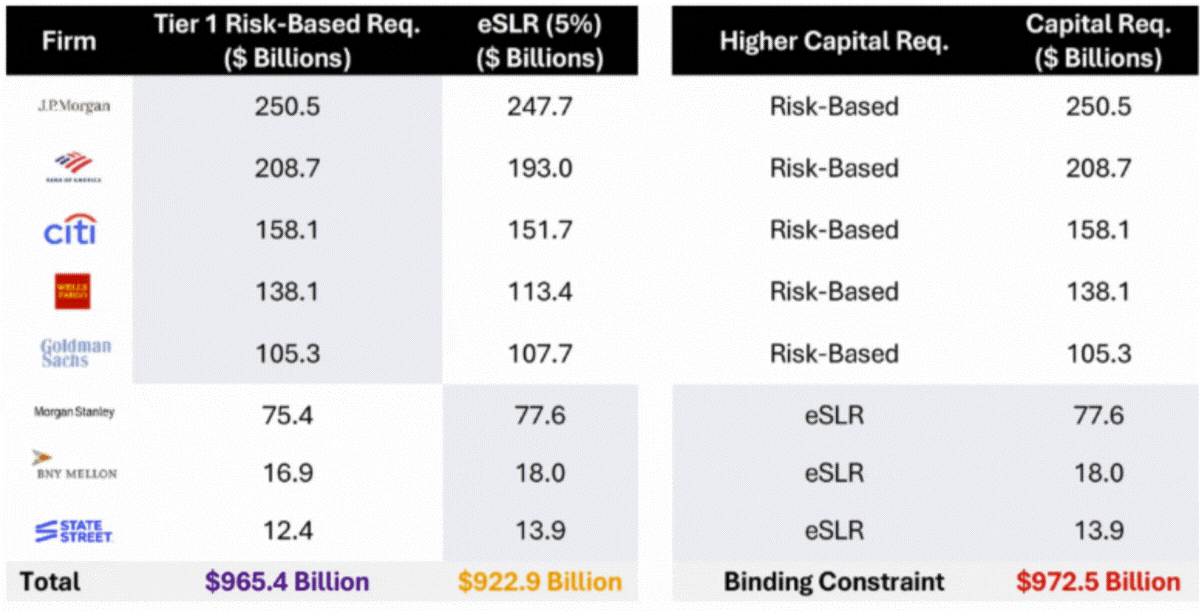Click the red $972.5 Billion total
The height and width of the screenshot is (611, 1200).
(x=1098, y=581)
